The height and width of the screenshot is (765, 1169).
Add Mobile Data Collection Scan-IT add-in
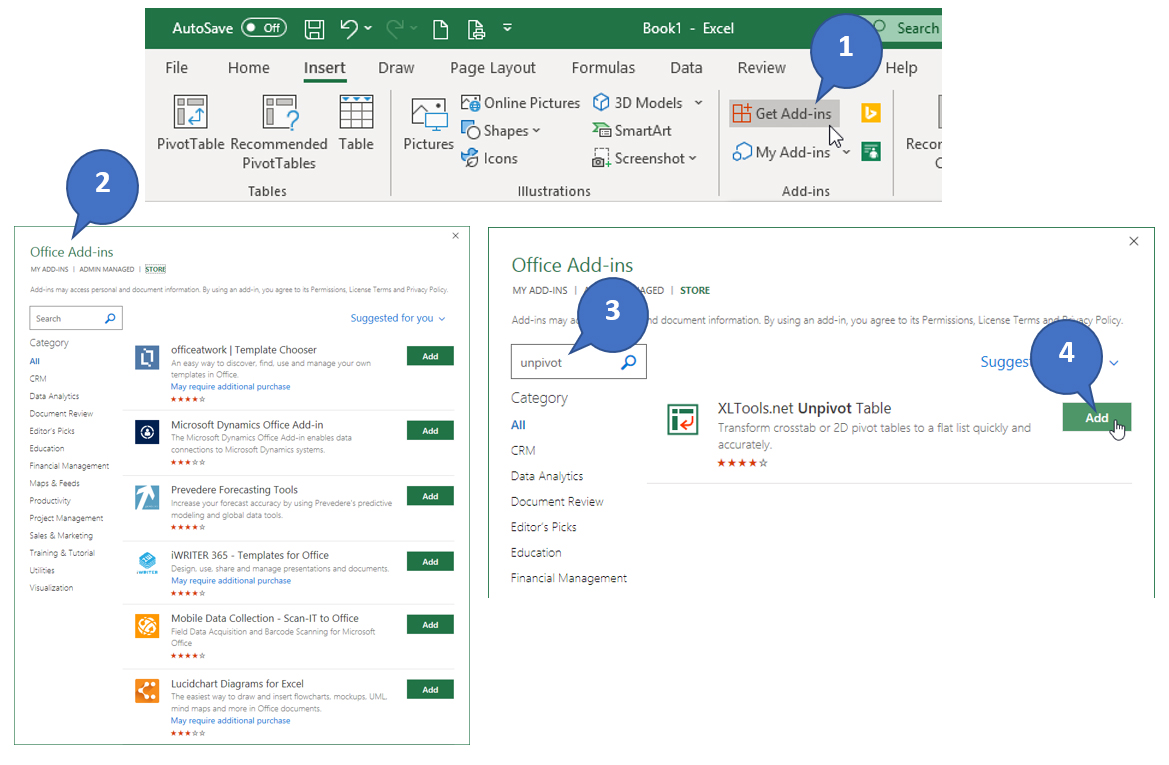(x=430, y=625)
